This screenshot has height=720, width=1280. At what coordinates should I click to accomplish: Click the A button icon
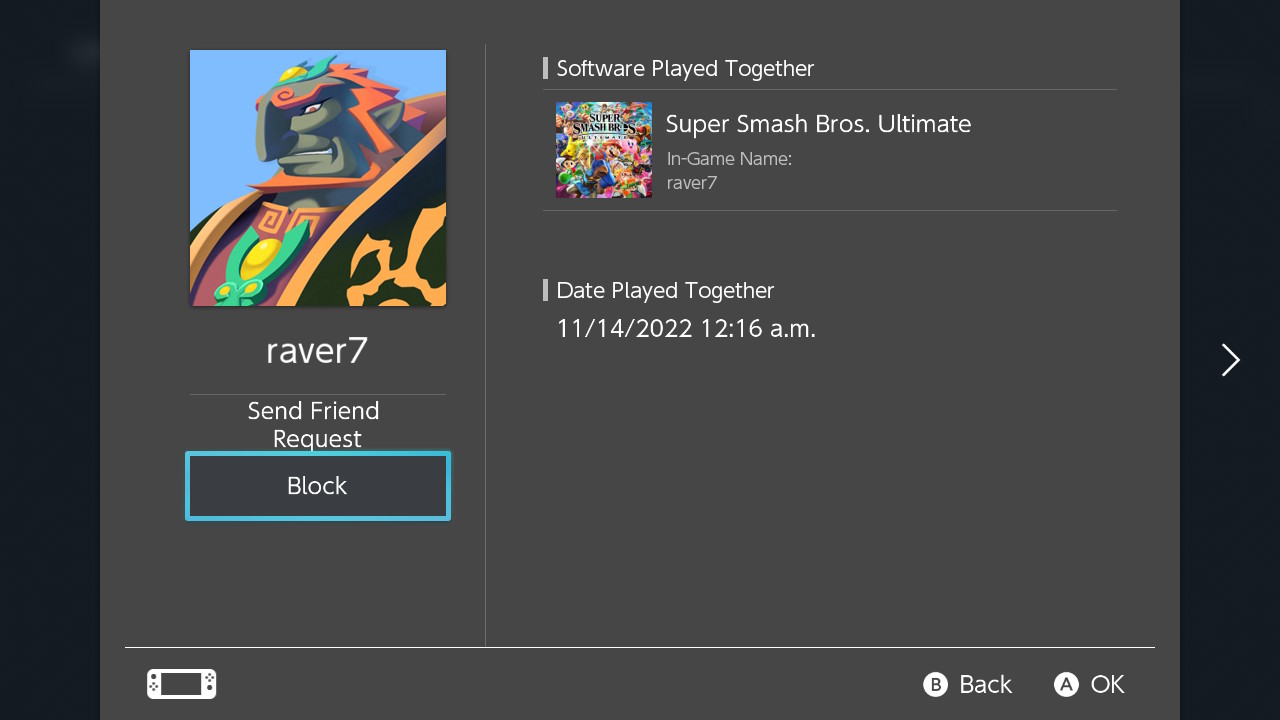tap(1066, 684)
